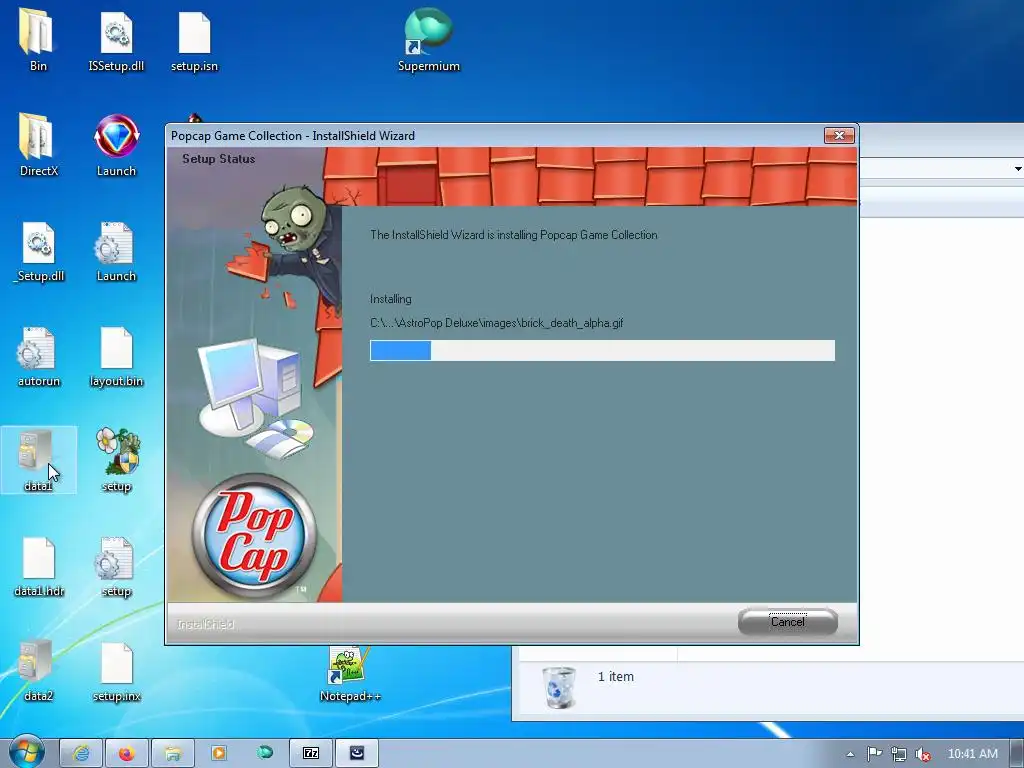
Task: Select the setup icon with flower and shield
Action: point(116,460)
